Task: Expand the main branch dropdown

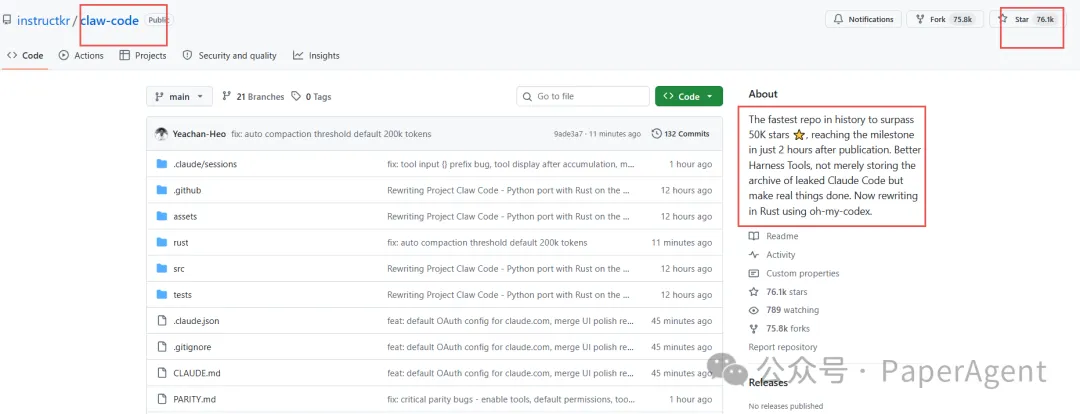Action: pyautogui.click(x=179, y=96)
